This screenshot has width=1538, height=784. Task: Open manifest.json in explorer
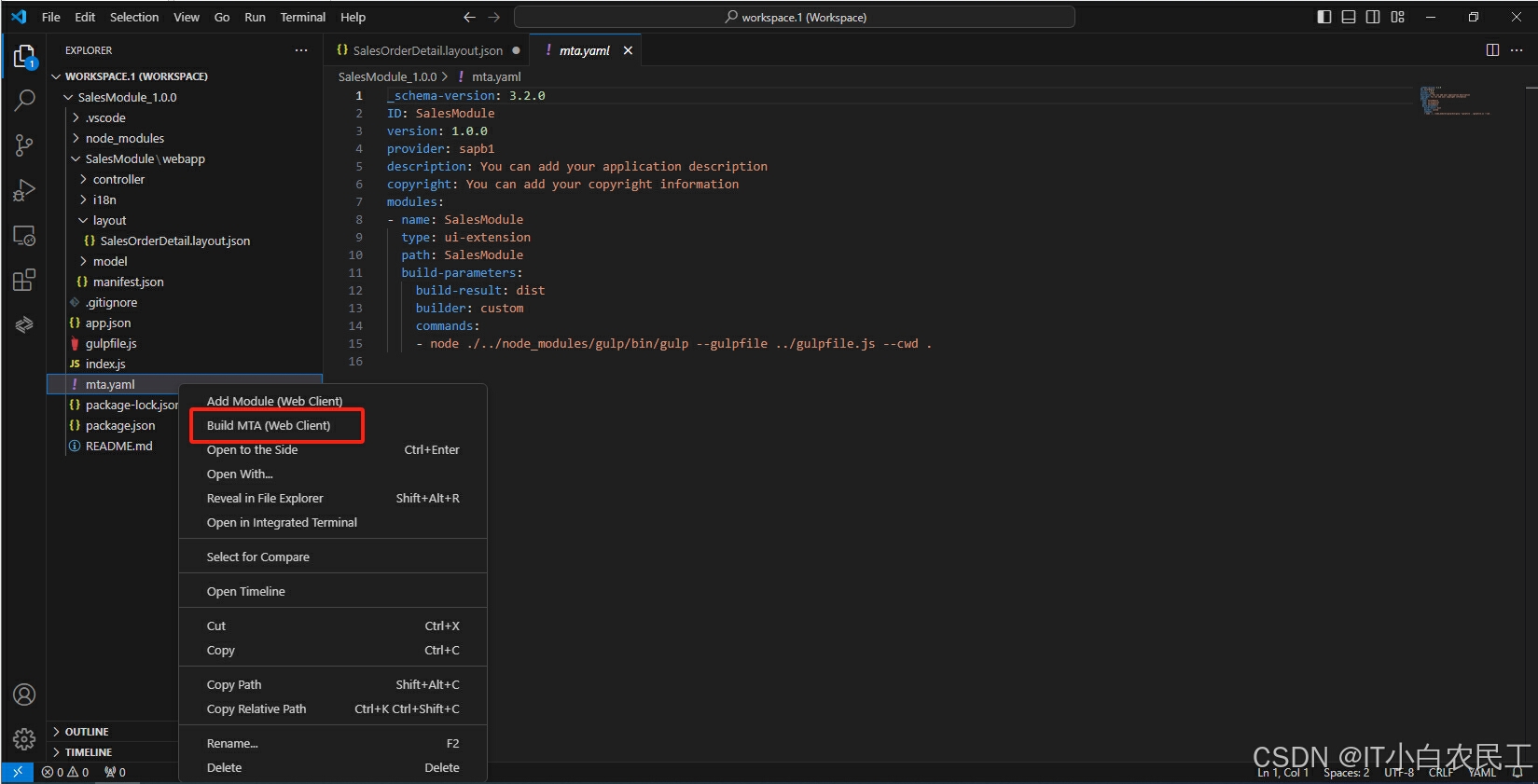pyautogui.click(x=187, y=282)
